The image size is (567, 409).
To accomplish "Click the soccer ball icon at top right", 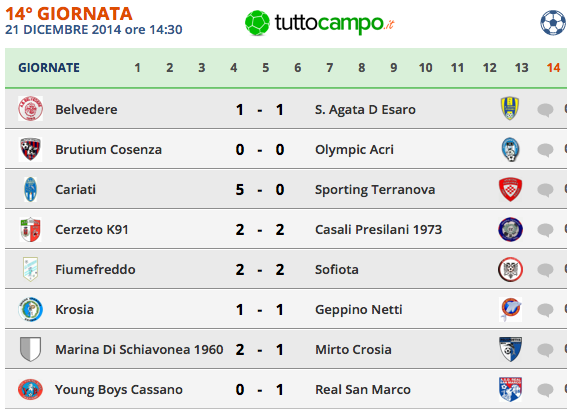I will (553, 23).
